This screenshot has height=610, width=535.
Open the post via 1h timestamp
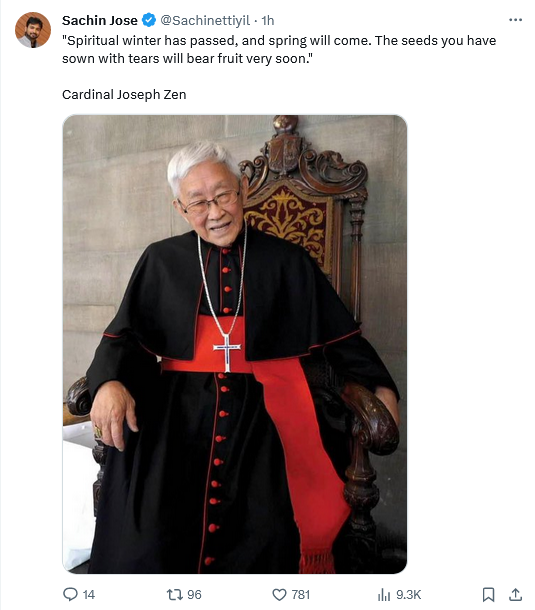268,20
